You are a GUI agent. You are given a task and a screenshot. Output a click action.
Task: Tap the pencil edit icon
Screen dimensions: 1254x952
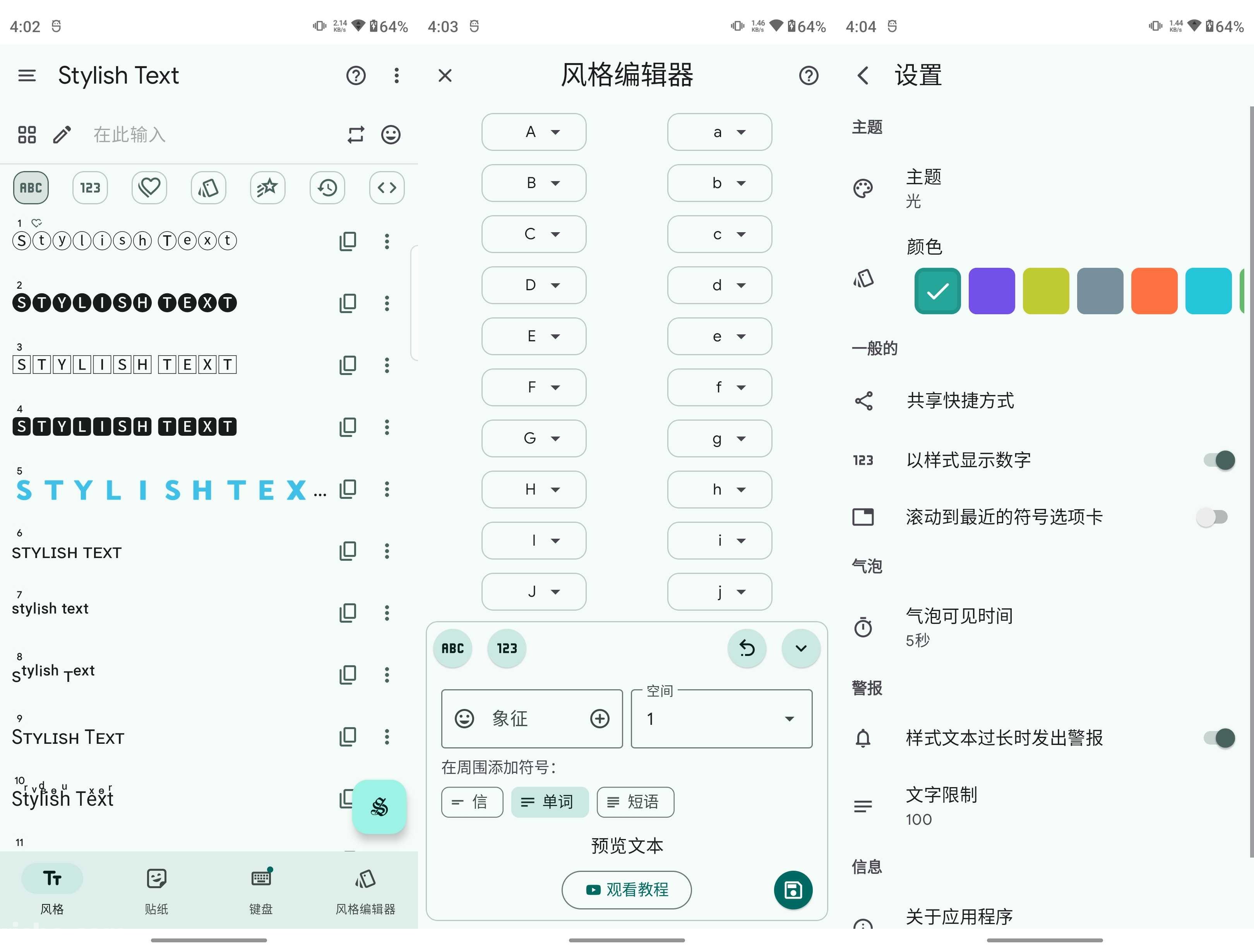click(62, 135)
